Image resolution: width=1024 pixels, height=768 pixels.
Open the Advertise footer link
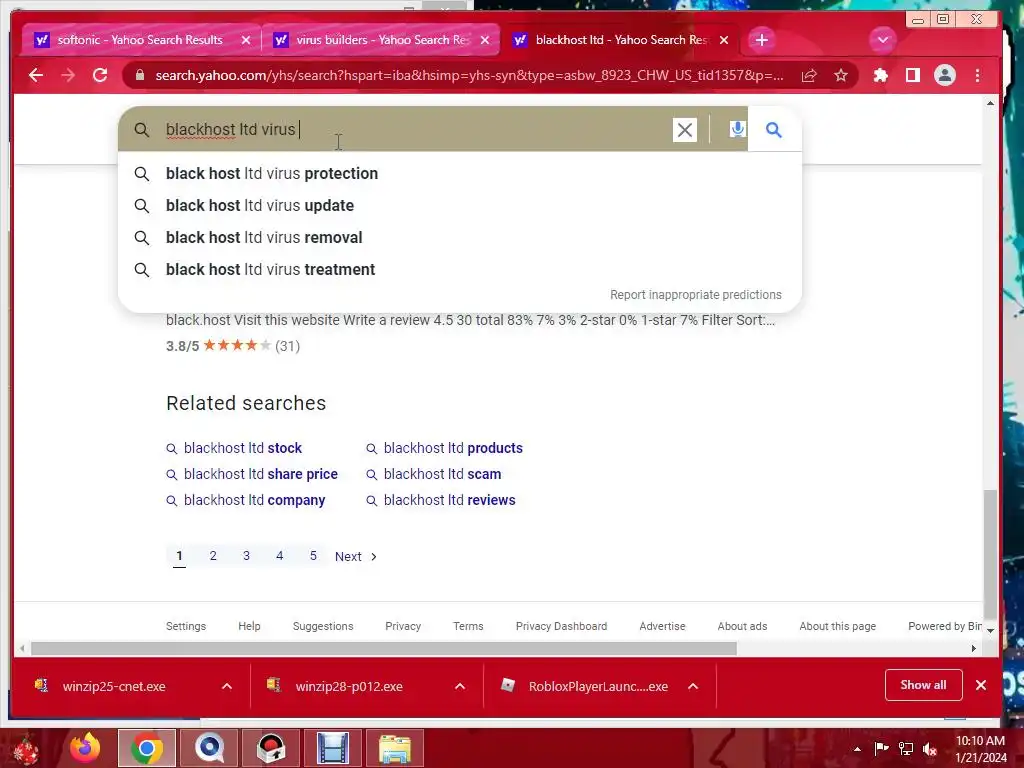pos(662,626)
